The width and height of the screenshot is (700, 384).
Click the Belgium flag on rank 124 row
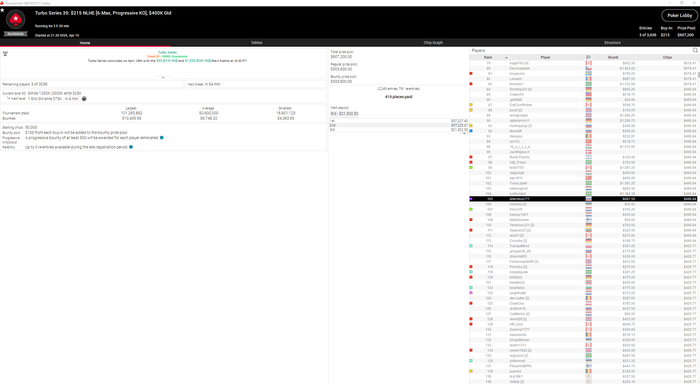pos(588,298)
